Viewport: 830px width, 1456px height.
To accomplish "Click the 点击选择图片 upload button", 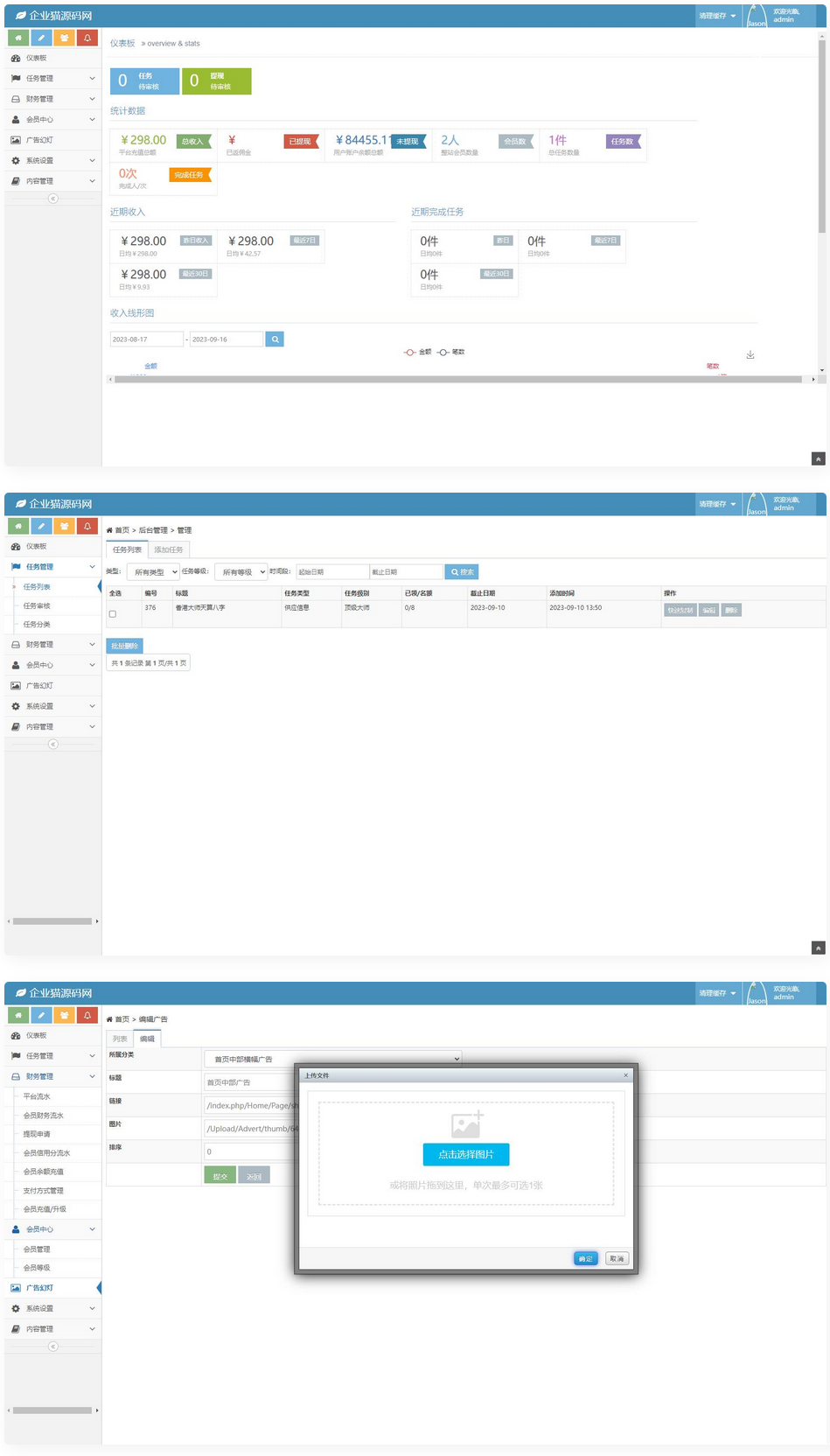I will coord(466,1154).
